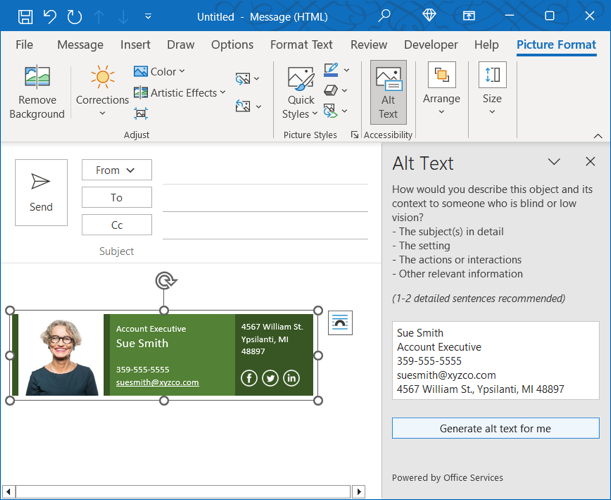611x500 pixels.
Task: Click the Undo arrow
Action: 50,17
